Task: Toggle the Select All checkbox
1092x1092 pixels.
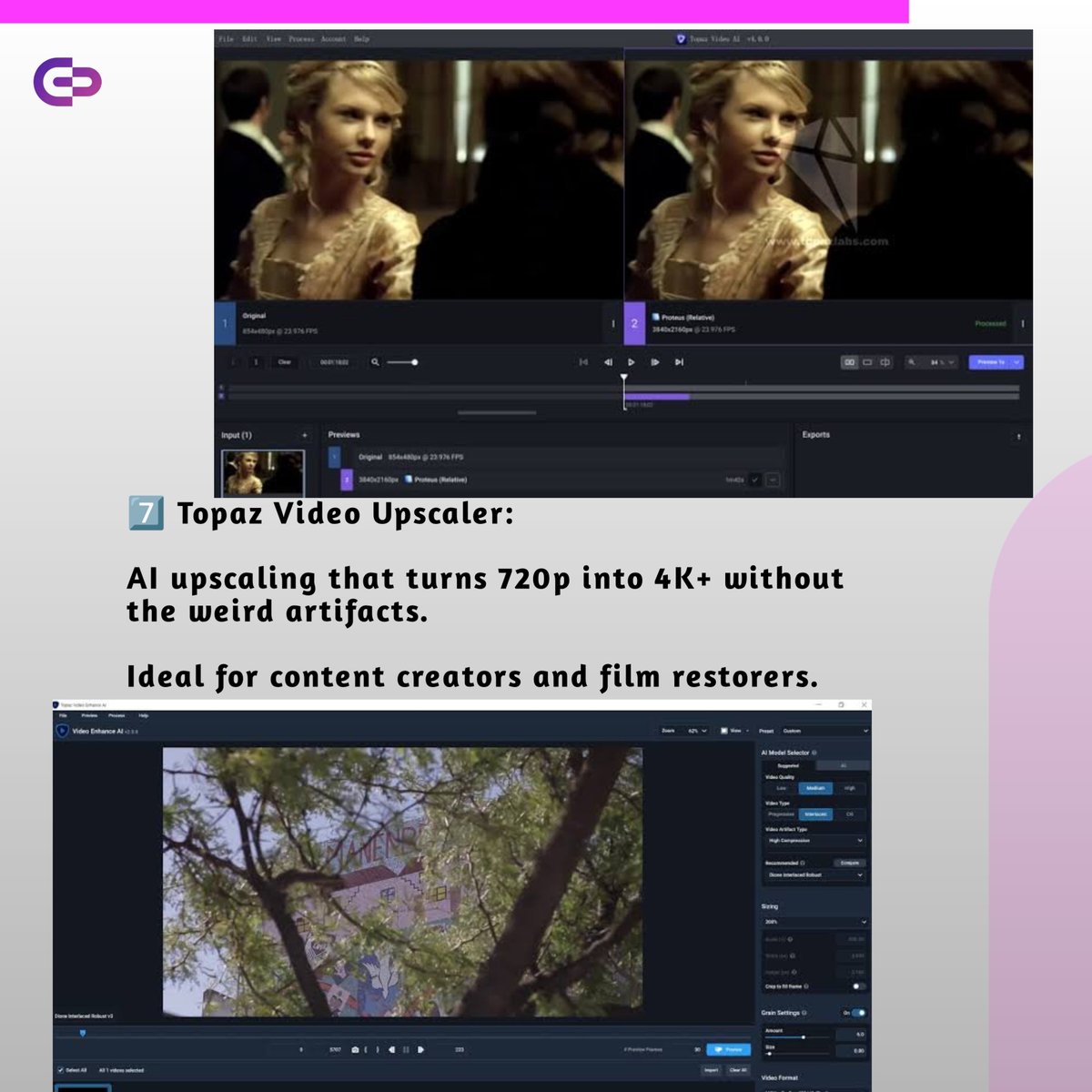Action: coord(61,1070)
